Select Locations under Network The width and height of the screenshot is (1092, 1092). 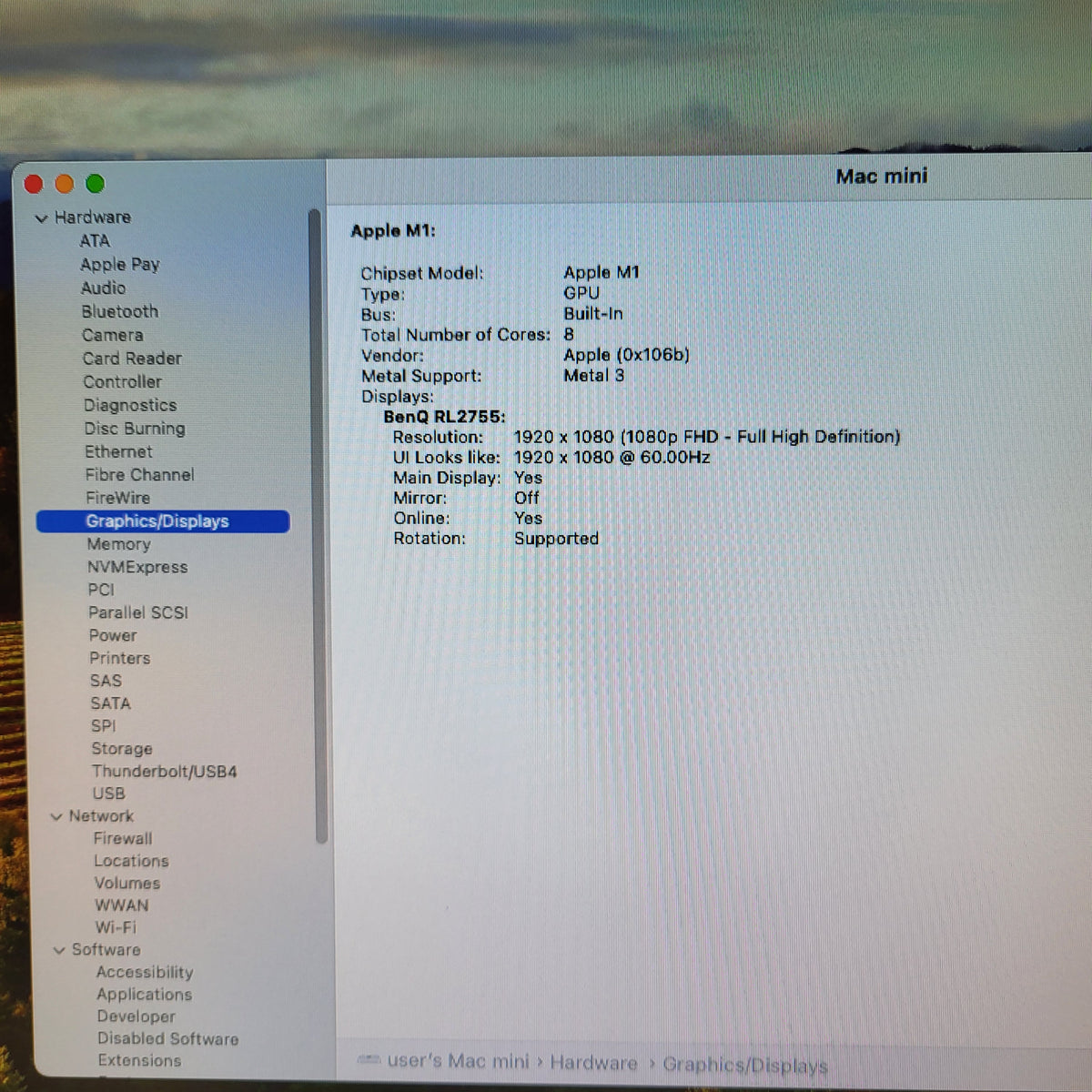pyautogui.click(x=131, y=861)
